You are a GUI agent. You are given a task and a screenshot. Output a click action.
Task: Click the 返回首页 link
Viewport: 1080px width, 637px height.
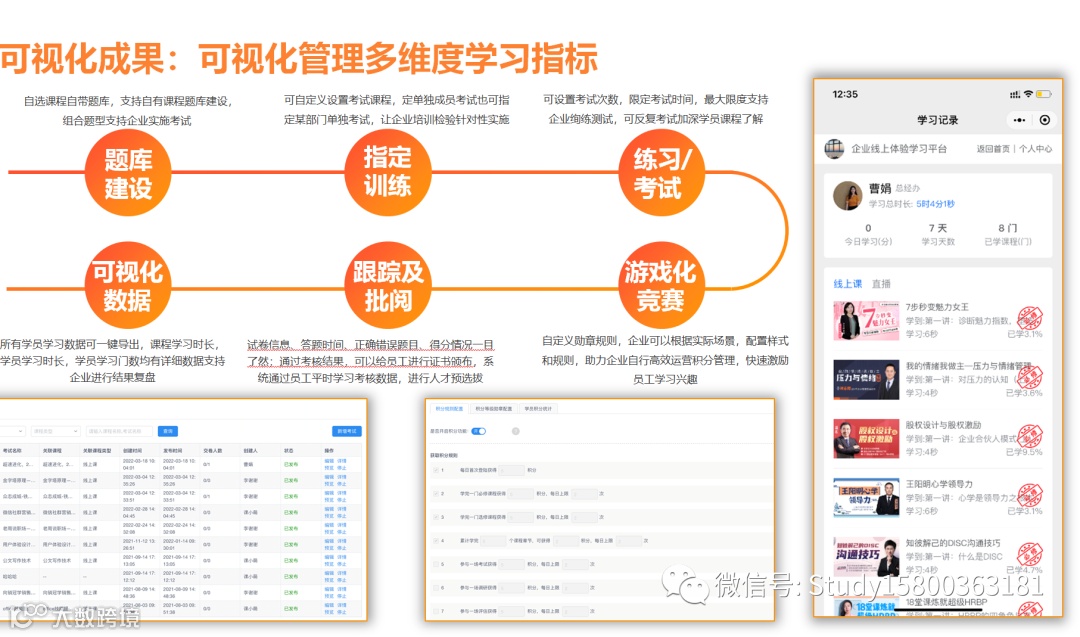(x=993, y=149)
